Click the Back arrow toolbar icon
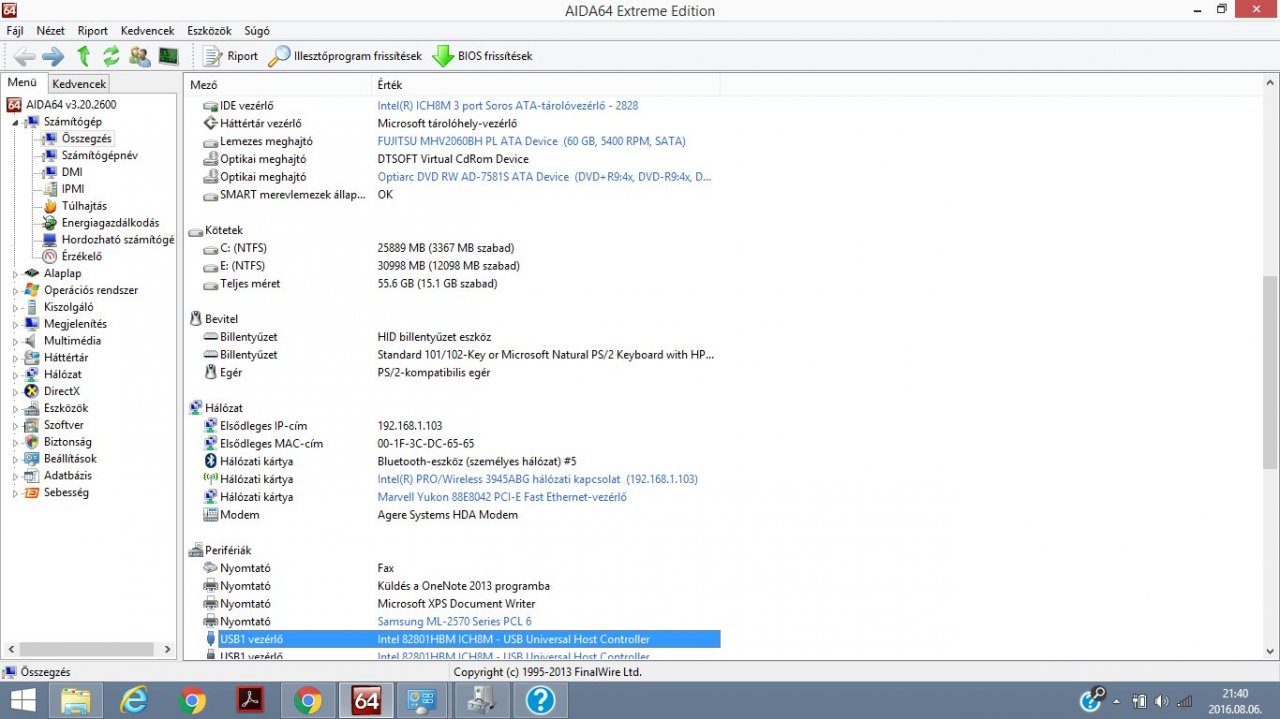The height and width of the screenshot is (719, 1280). pyautogui.click(x=25, y=56)
